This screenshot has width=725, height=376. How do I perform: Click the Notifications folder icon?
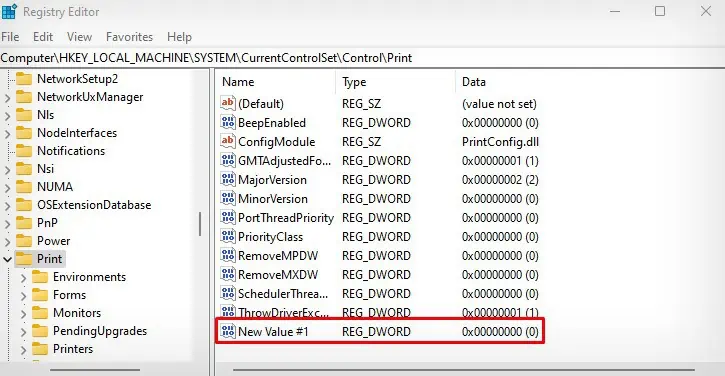tap(24, 151)
